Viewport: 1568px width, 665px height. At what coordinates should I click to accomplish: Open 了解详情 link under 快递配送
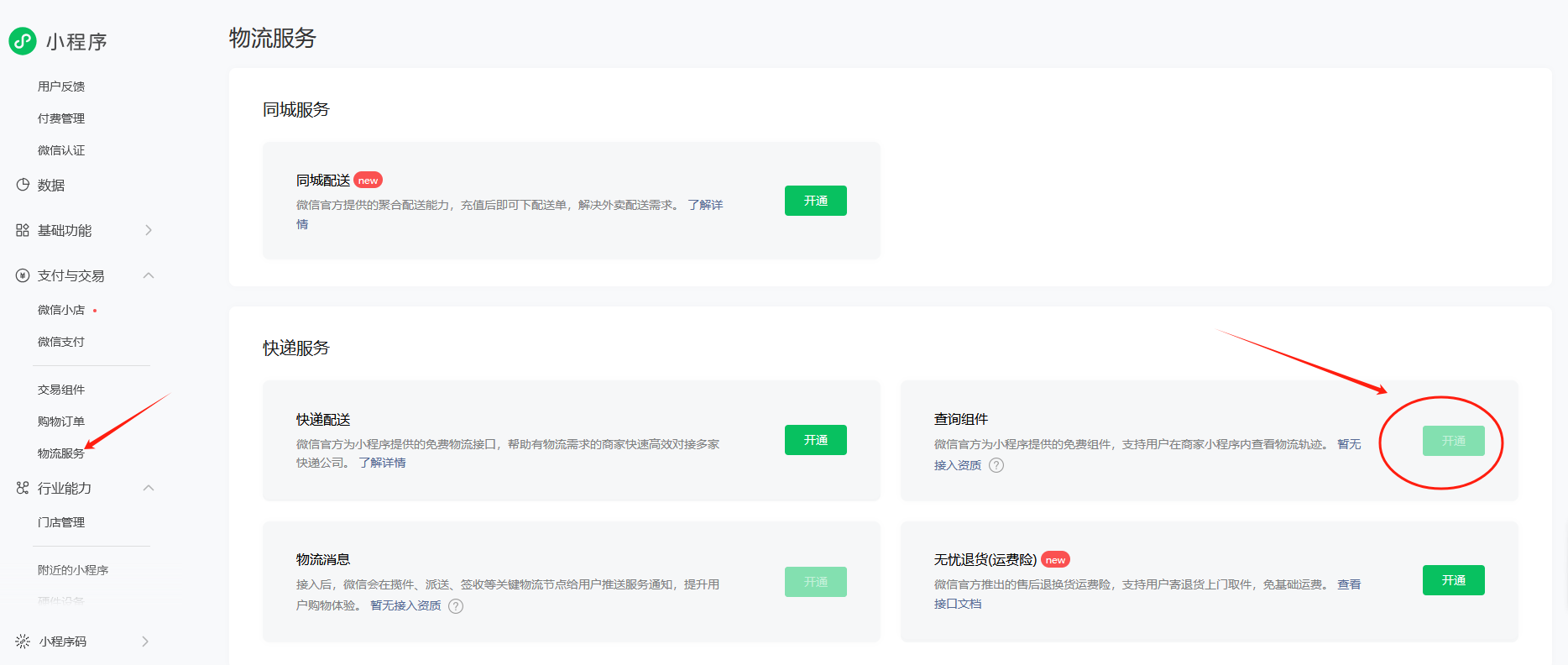[x=382, y=463]
